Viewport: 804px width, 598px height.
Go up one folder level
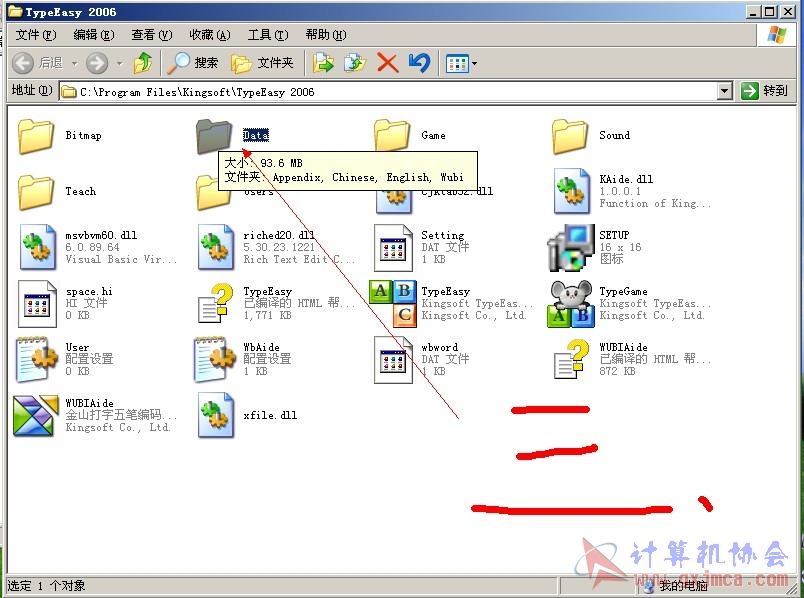point(143,63)
